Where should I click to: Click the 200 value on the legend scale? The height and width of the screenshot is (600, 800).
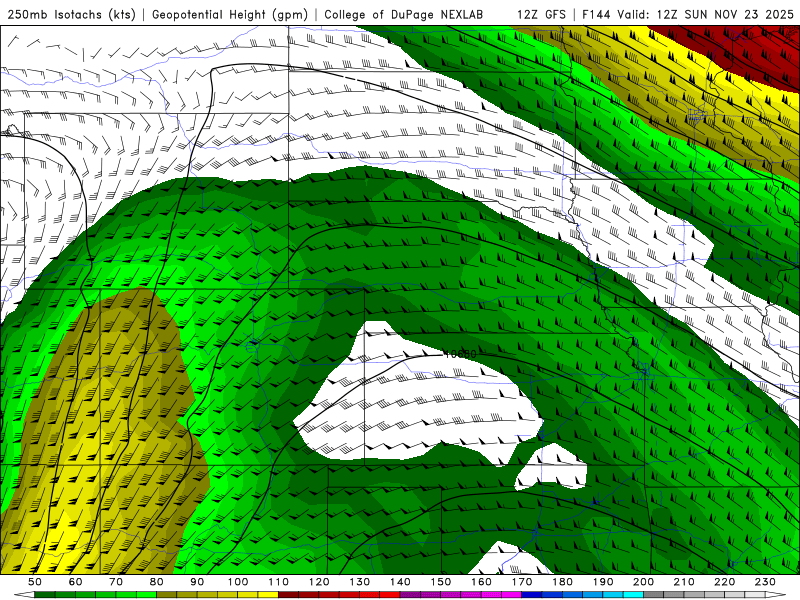tap(643, 582)
